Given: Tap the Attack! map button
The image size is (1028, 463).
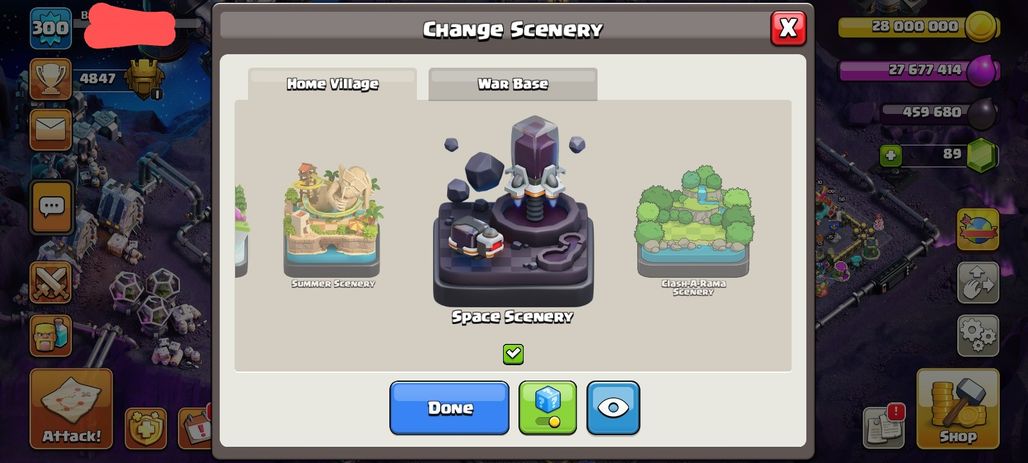Looking at the screenshot, I should 71,409.
